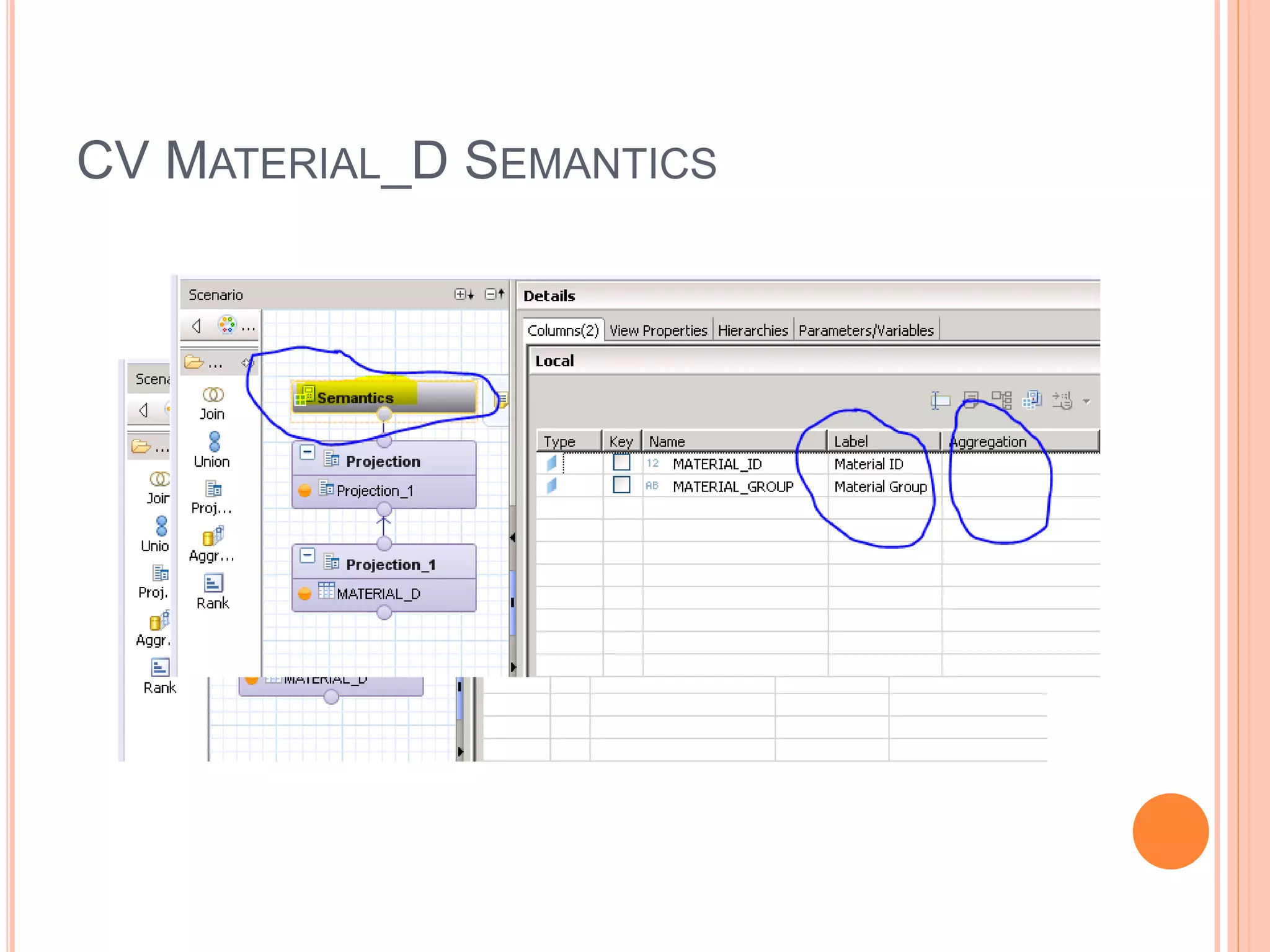Viewport: 1270px width, 952px height.
Task: Click the note icon right of Semantics node
Action: (x=501, y=400)
